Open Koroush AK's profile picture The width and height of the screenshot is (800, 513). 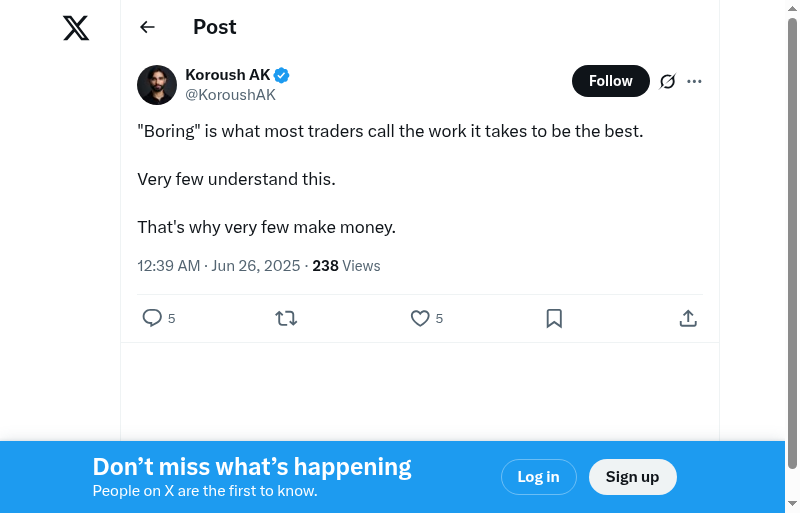157,85
